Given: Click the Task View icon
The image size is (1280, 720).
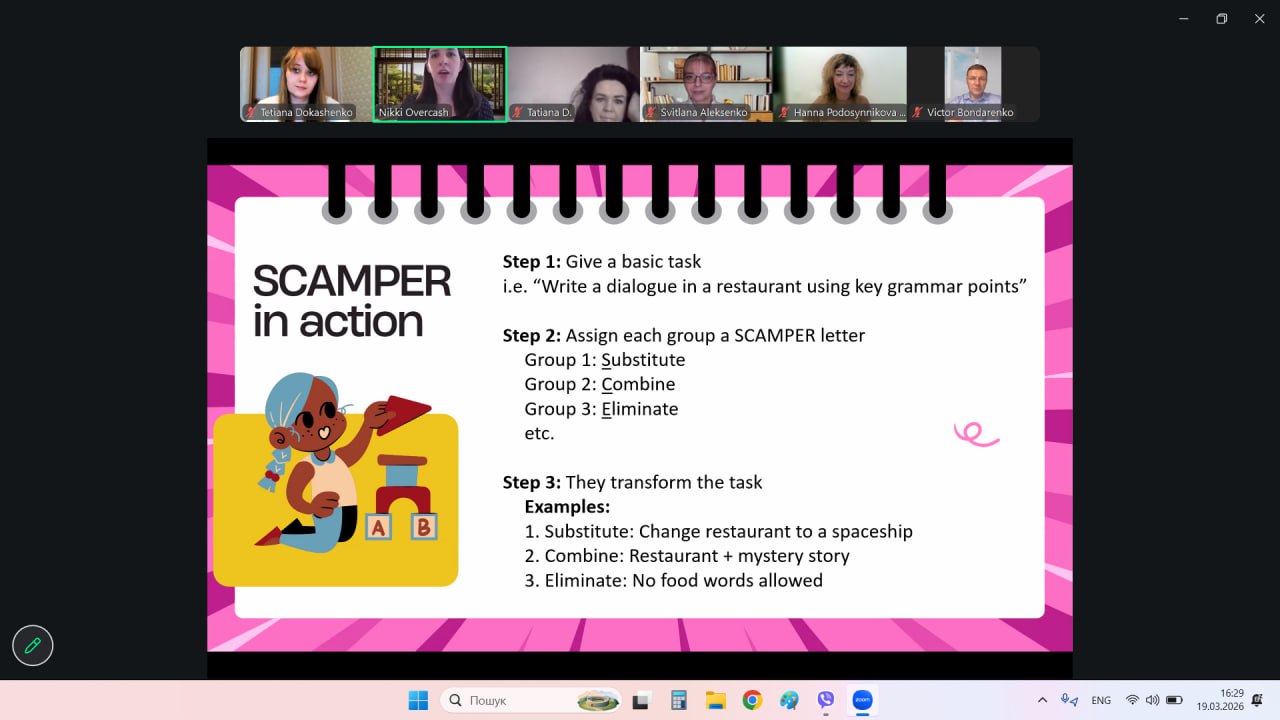Looking at the screenshot, I should [641, 700].
